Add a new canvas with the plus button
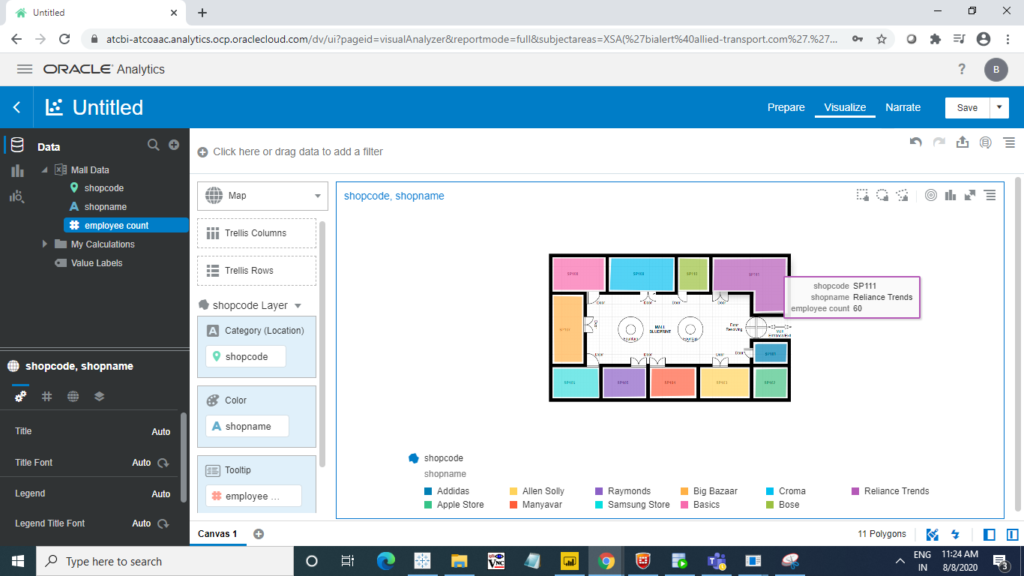This screenshot has height=576, width=1024. tap(257, 534)
